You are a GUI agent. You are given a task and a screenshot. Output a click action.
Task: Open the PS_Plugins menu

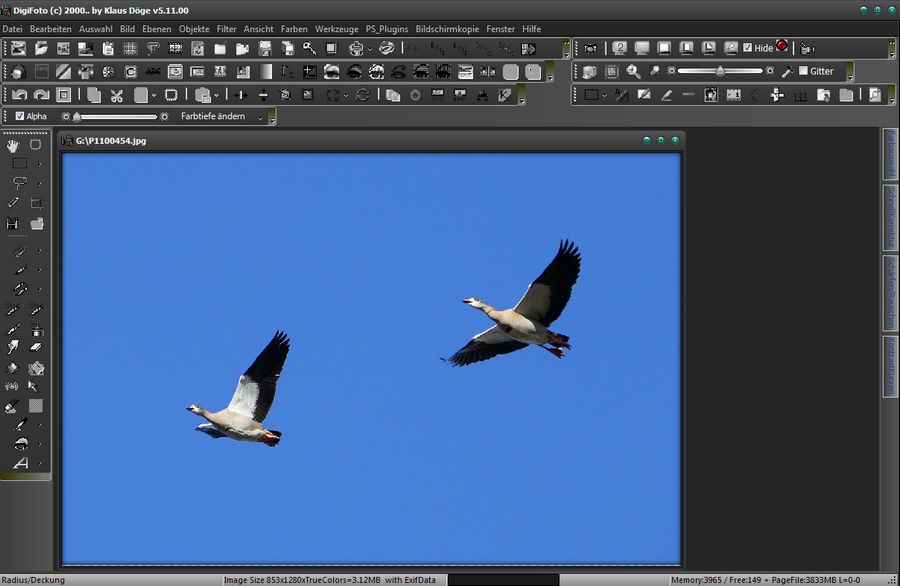point(387,29)
